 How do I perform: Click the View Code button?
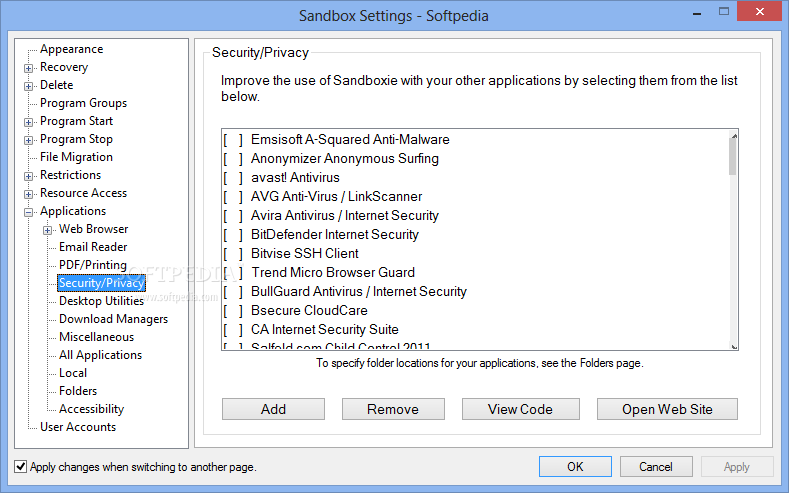pos(520,409)
